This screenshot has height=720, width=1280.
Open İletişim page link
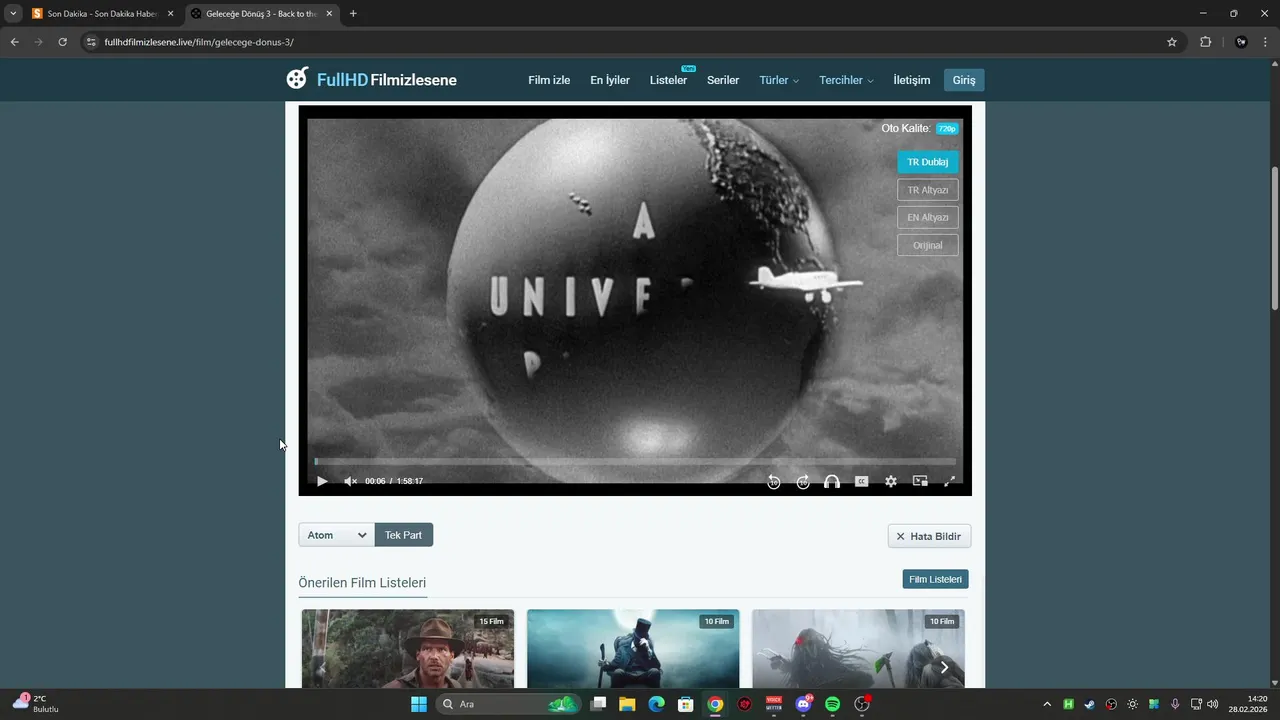coord(912,80)
